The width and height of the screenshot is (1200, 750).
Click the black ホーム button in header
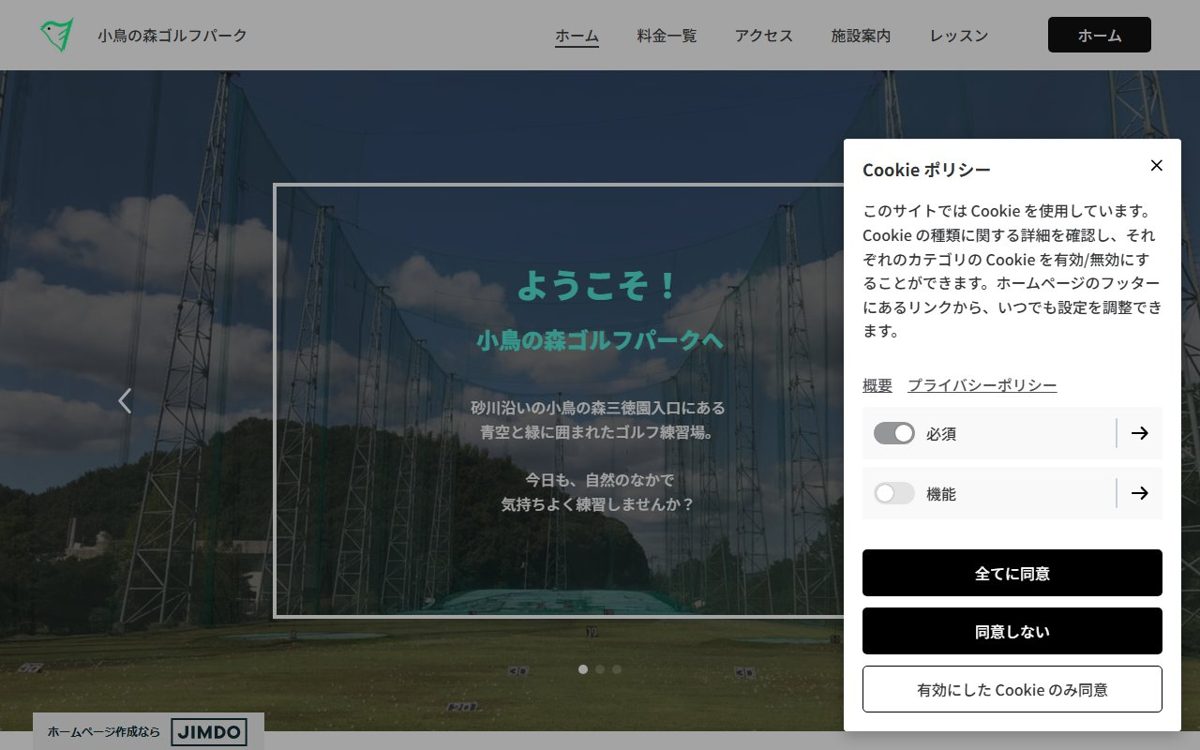(1099, 35)
